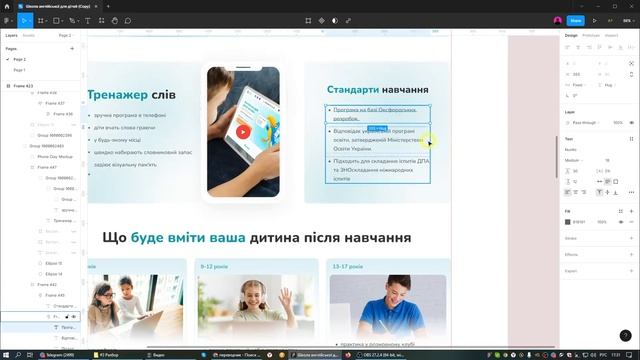Select Page 2 in pages list
The width and height of the screenshot is (640, 360).
pos(20,59)
